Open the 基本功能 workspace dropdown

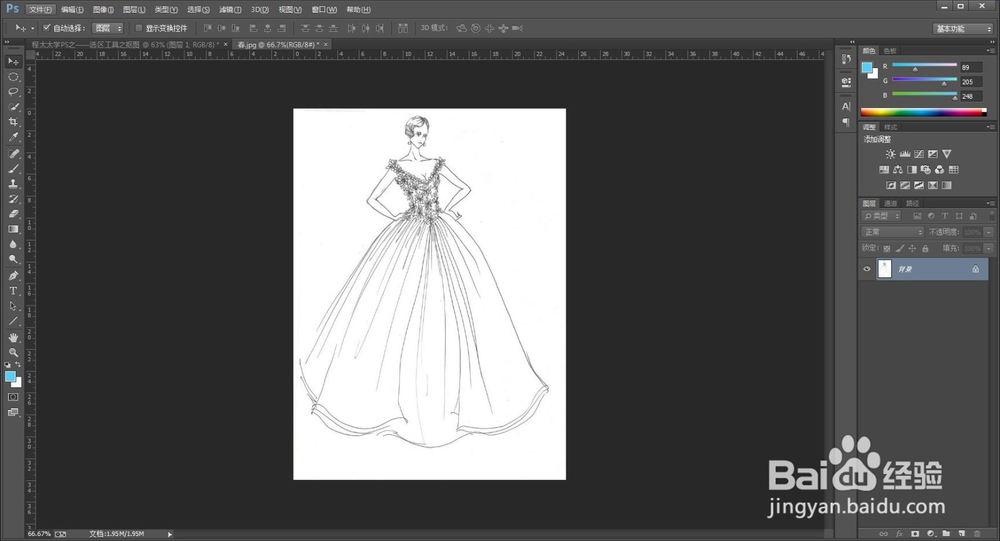coord(963,29)
